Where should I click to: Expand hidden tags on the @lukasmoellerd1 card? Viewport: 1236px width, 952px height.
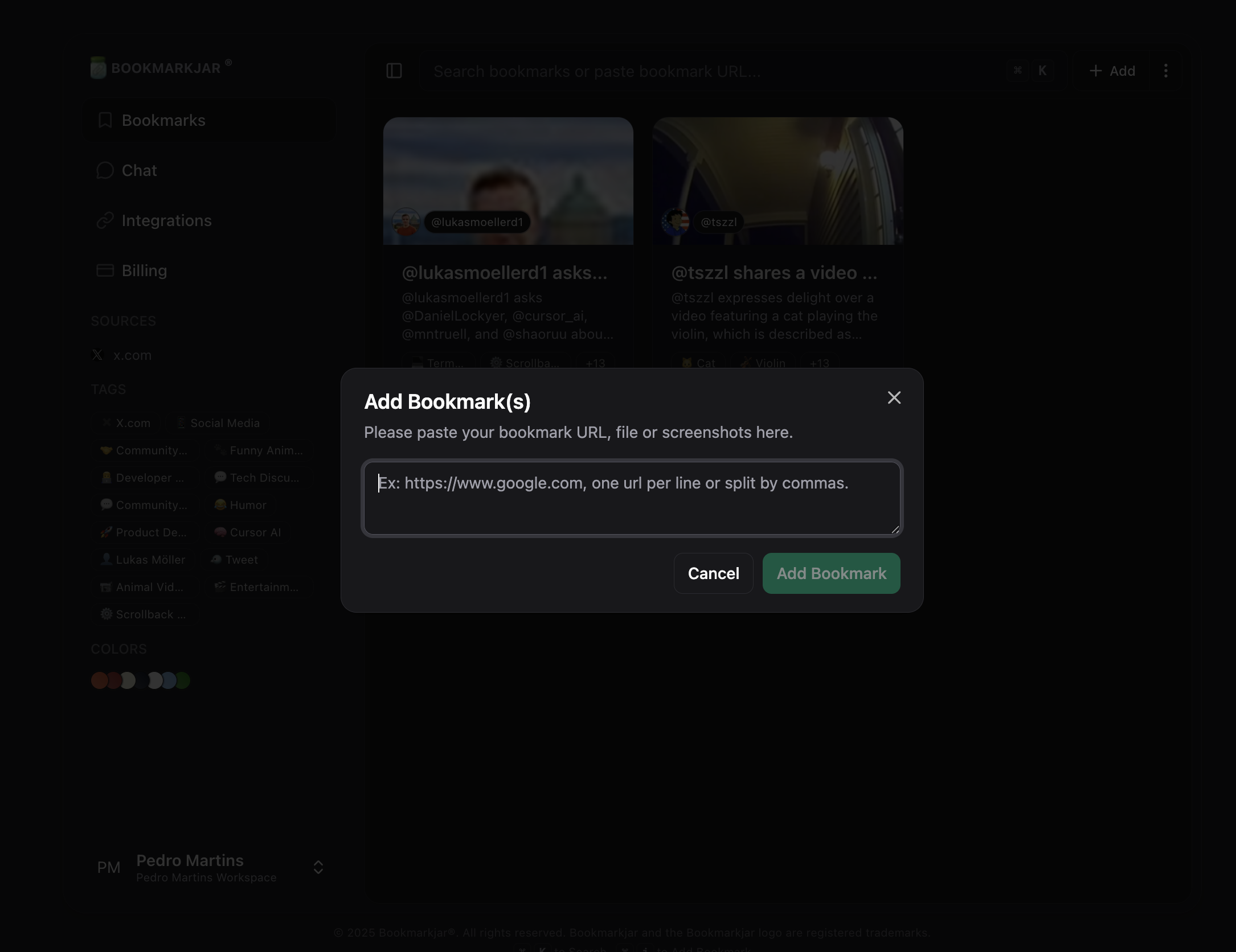[x=594, y=363]
